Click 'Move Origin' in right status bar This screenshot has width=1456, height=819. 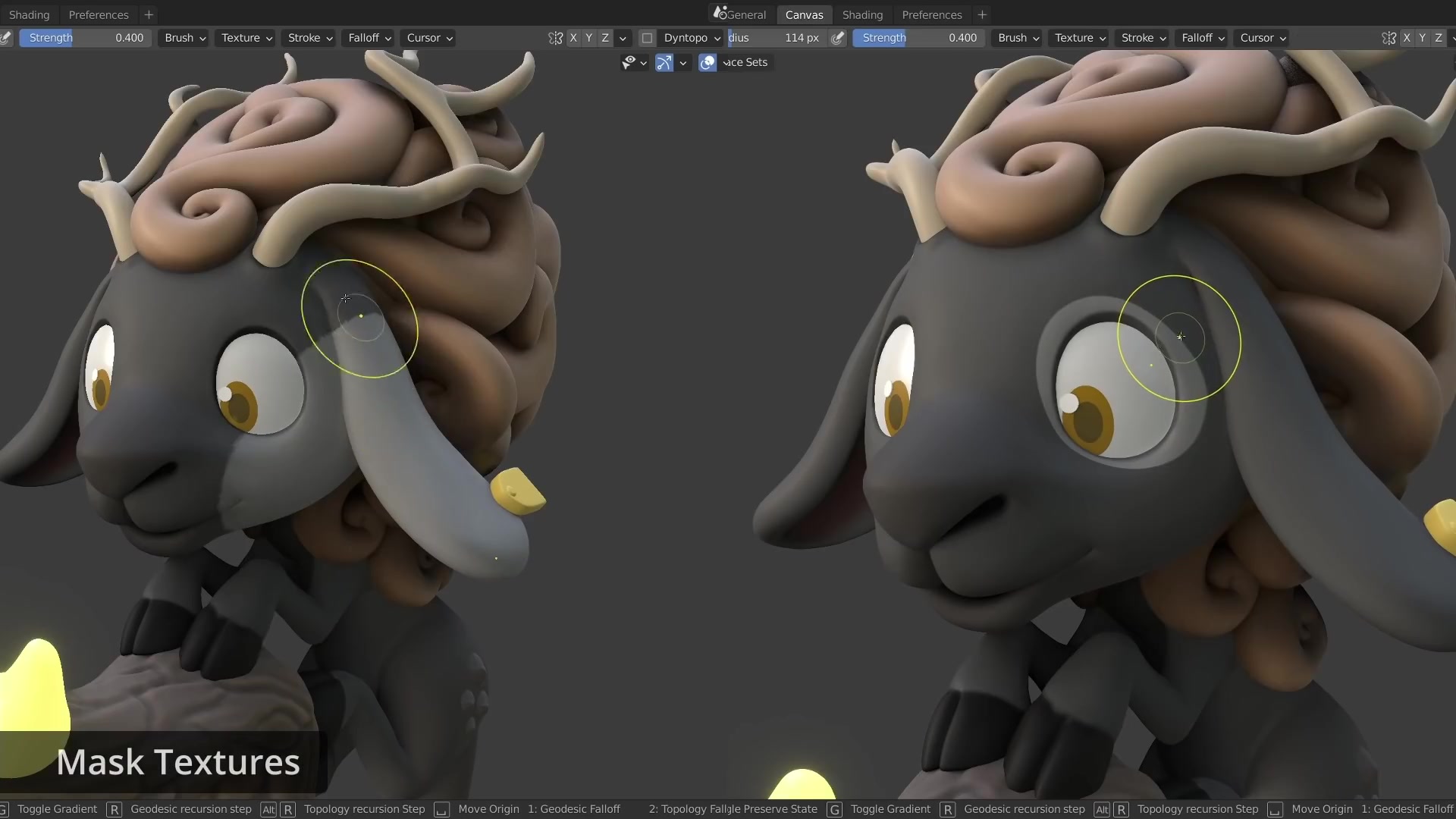tap(1322, 809)
